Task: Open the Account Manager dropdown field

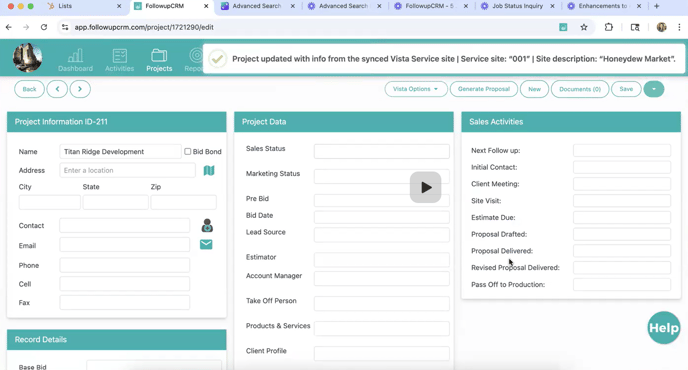Action: pyautogui.click(x=382, y=279)
